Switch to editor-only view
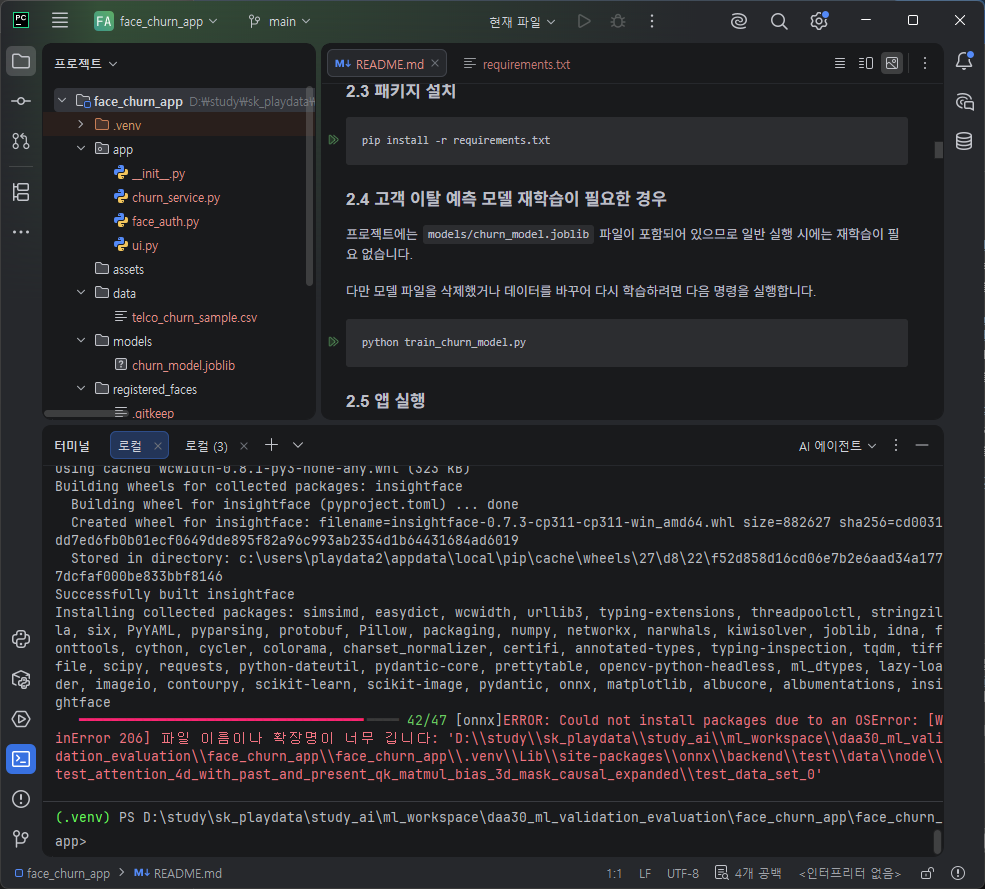 coord(839,63)
